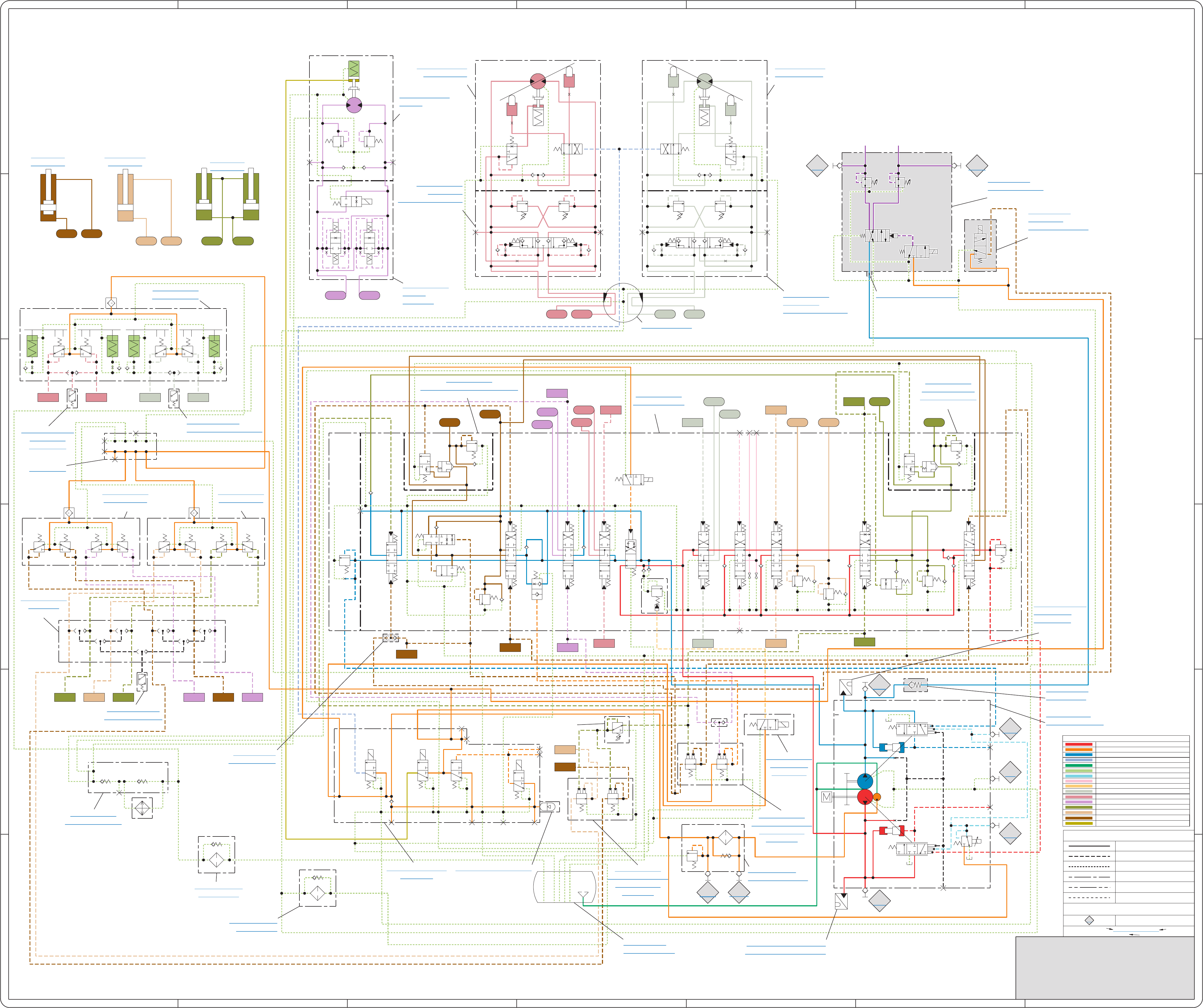Select the large red pump circle
This screenshot has width=1203, height=1008.
tap(865, 797)
